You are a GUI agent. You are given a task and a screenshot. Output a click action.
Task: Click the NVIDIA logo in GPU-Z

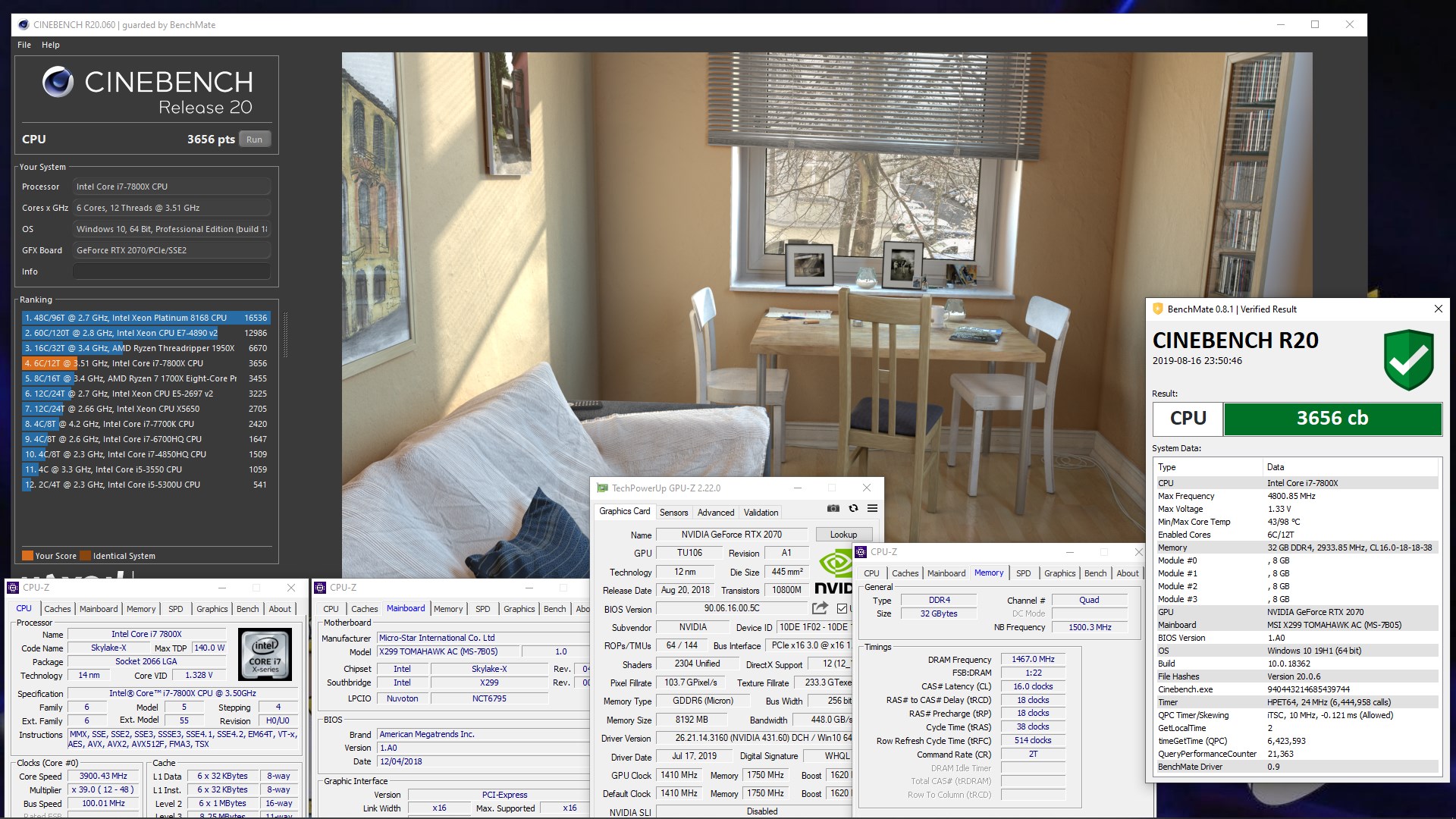click(833, 572)
